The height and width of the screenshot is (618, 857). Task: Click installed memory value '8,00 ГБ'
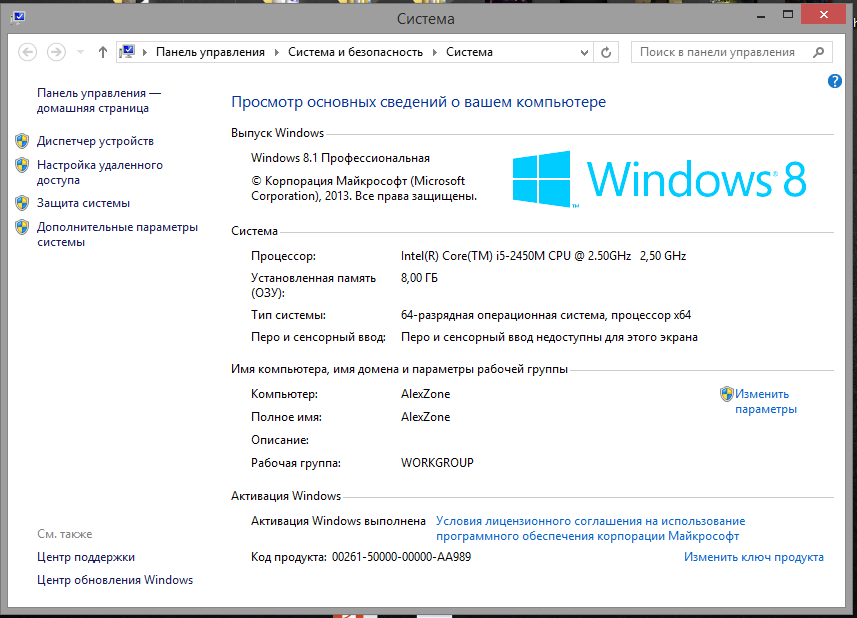pos(419,278)
